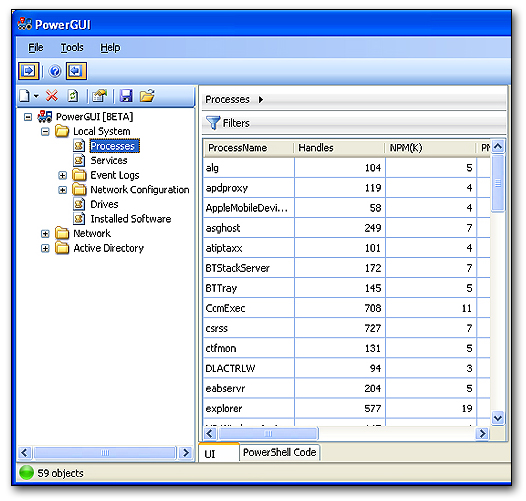Select Processes in the tree
Viewport: 526px width, 501px height.
point(114,146)
